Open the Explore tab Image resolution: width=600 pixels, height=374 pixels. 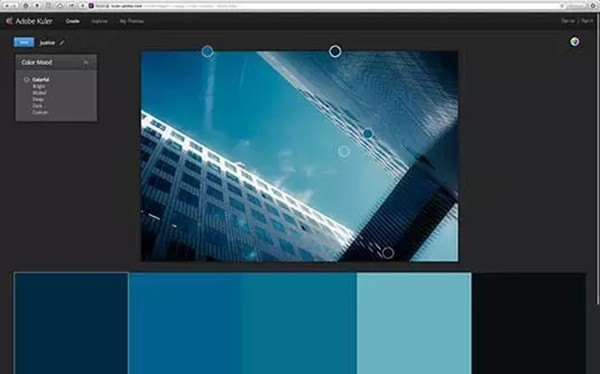[99, 21]
